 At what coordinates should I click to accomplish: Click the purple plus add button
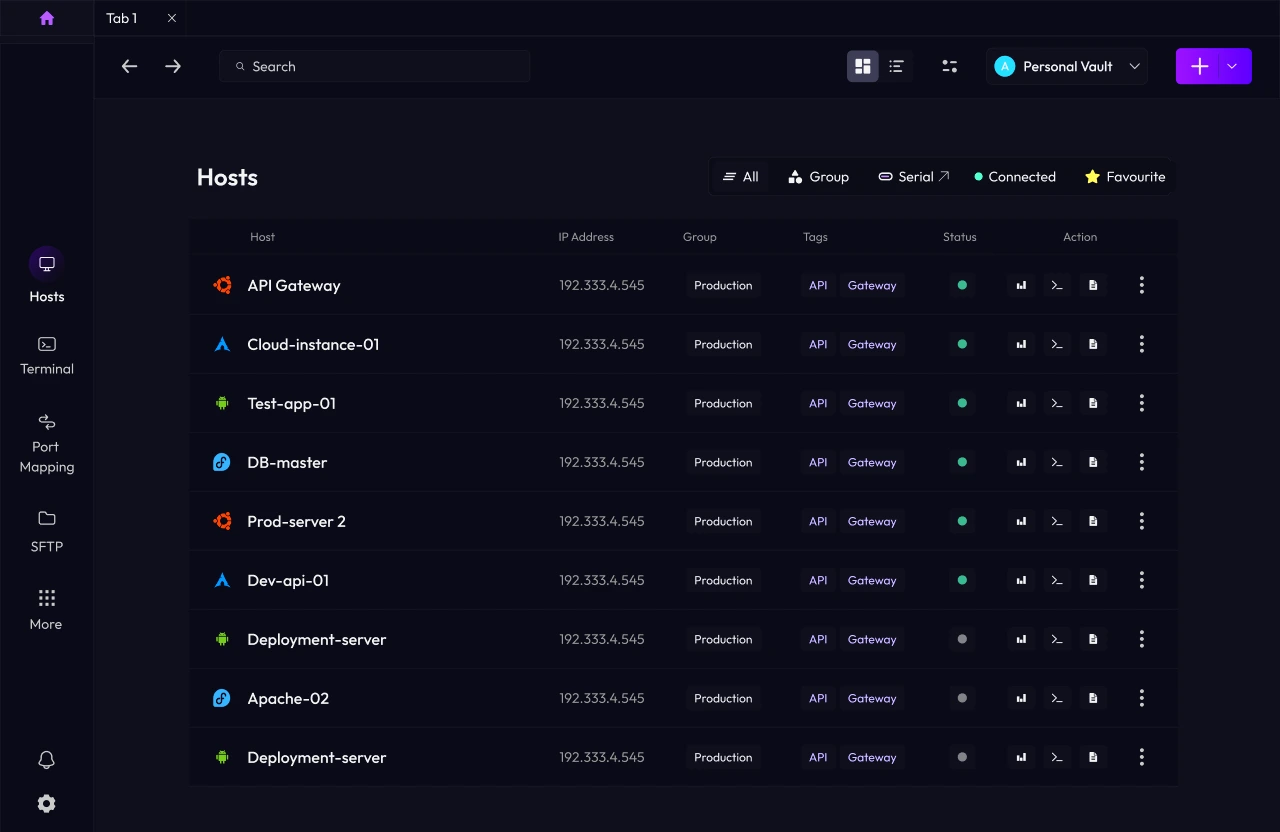1200,66
